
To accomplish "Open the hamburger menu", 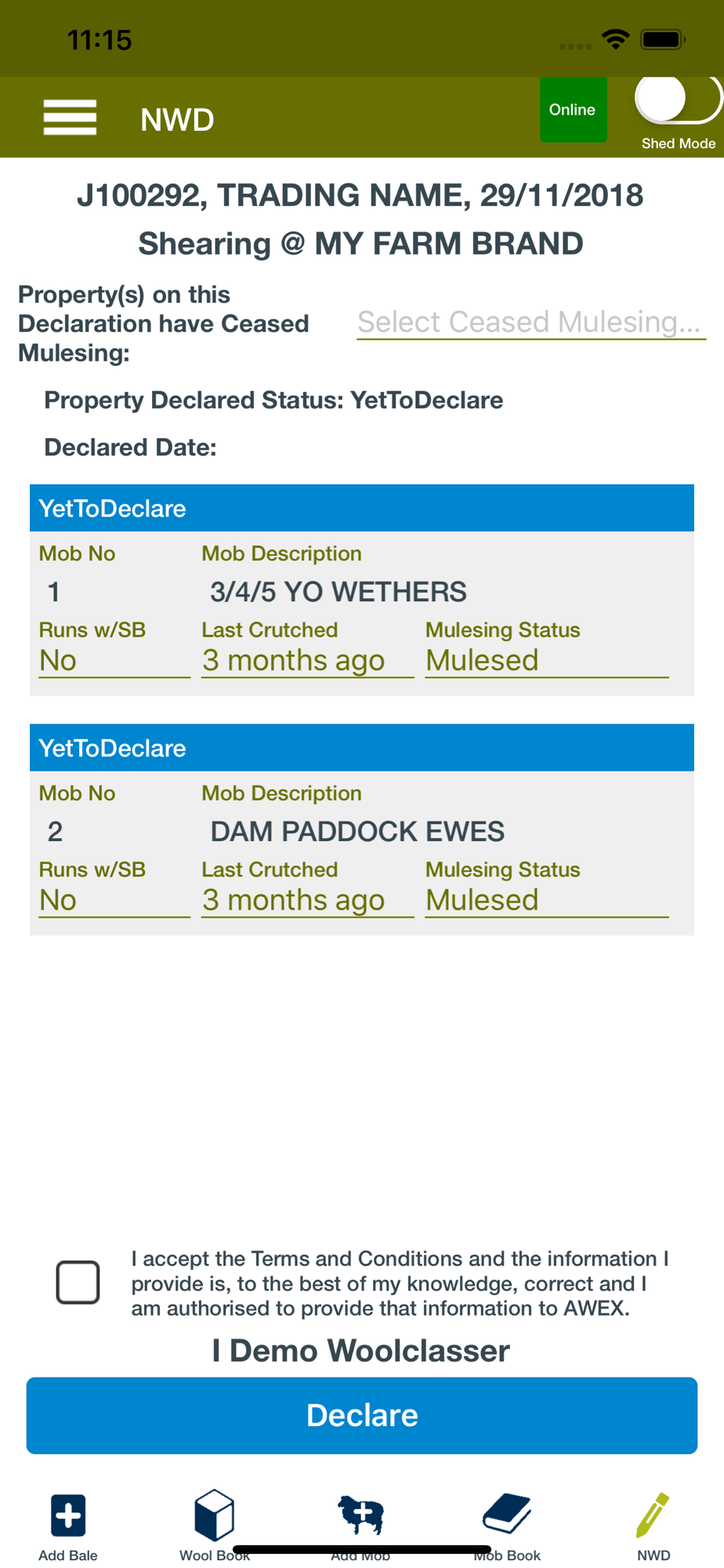I will click(x=70, y=118).
